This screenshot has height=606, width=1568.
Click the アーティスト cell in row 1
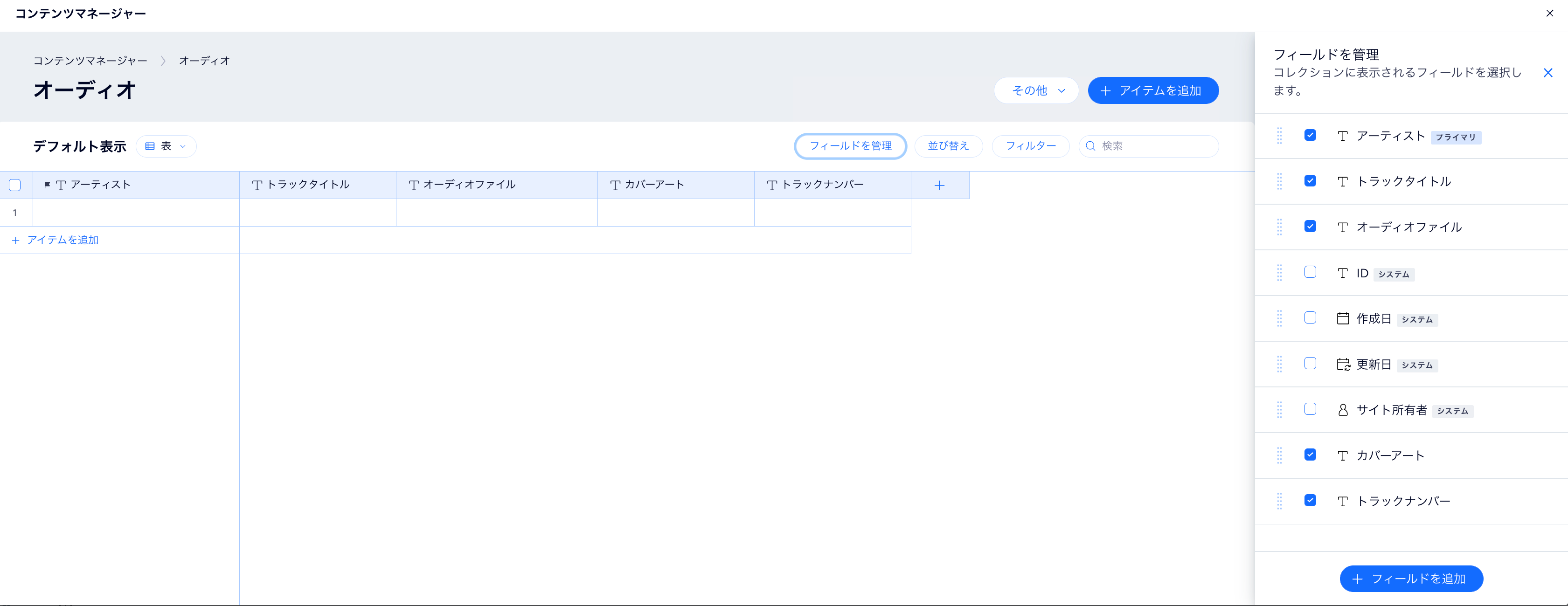click(x=136, y=213)
